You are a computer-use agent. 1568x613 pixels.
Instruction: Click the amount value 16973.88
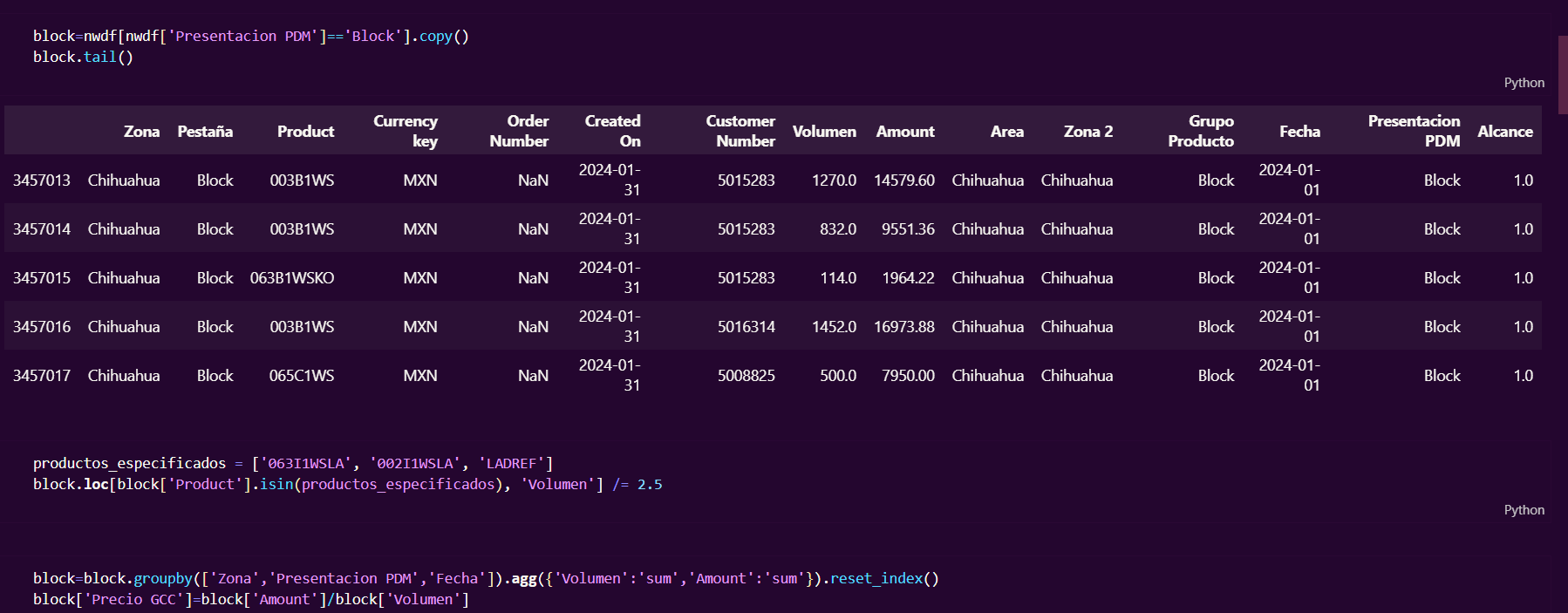pos(904,327)
